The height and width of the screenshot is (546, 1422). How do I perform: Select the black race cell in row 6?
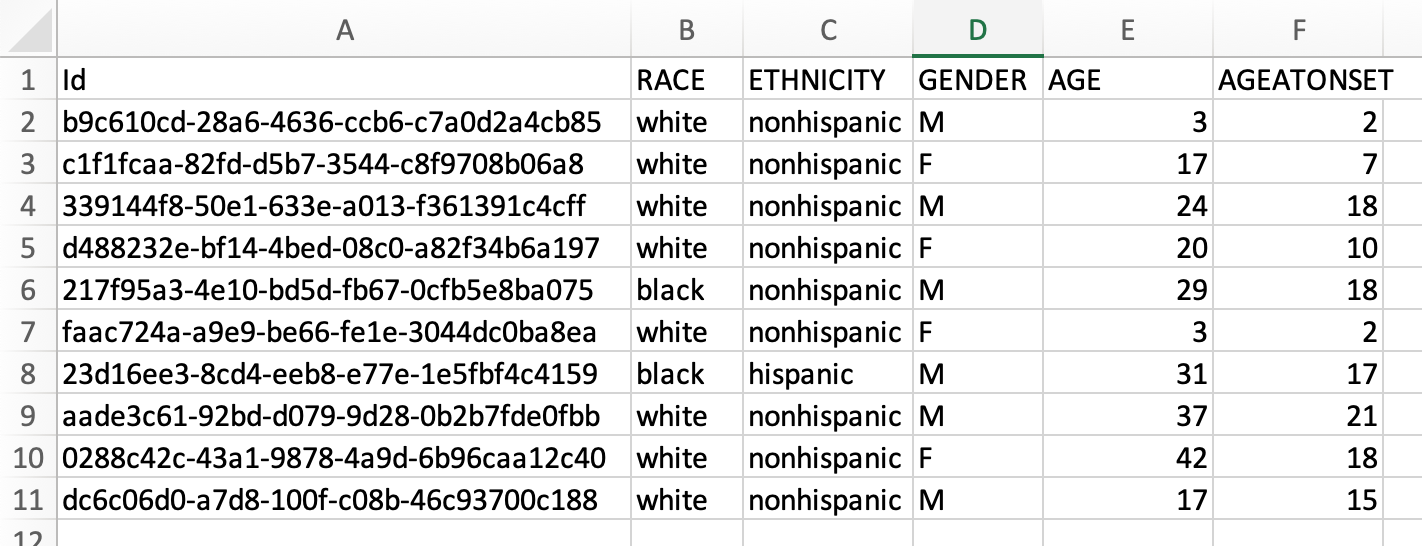pyautogui.click(x=687, y=290)
